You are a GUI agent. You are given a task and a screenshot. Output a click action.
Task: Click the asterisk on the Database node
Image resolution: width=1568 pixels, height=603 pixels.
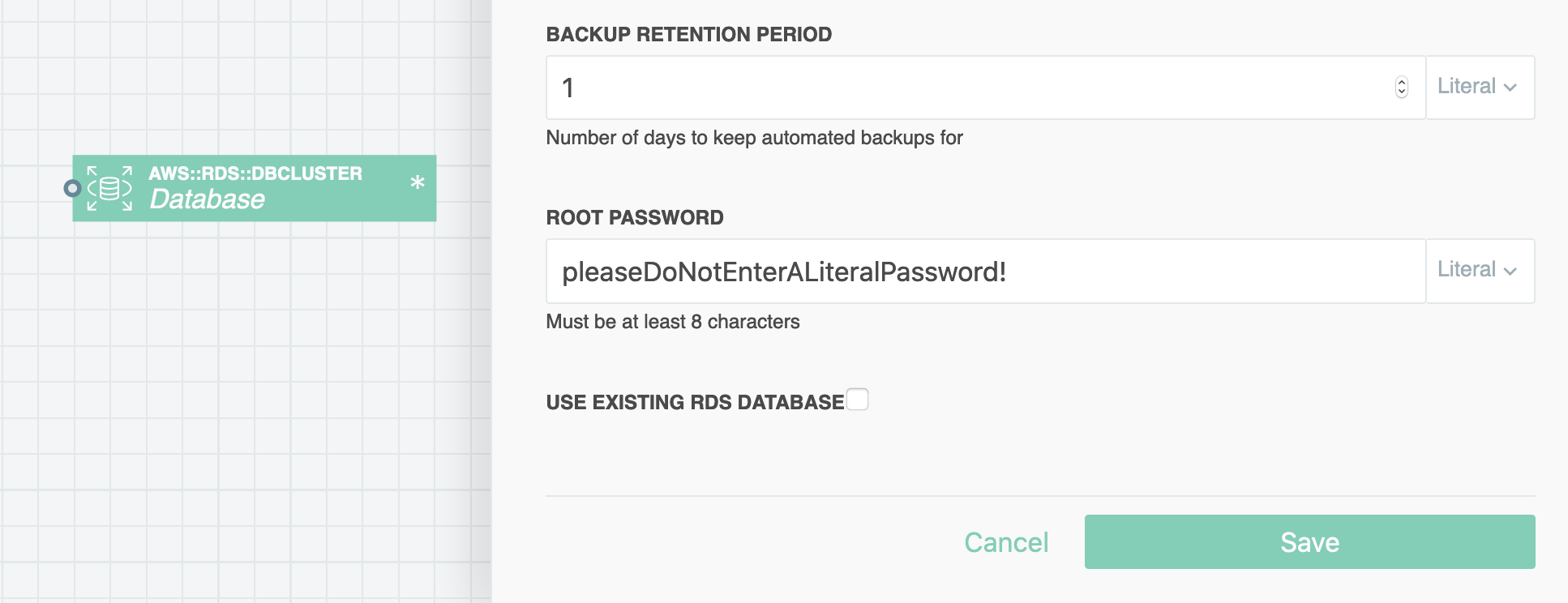click(417, 183)
